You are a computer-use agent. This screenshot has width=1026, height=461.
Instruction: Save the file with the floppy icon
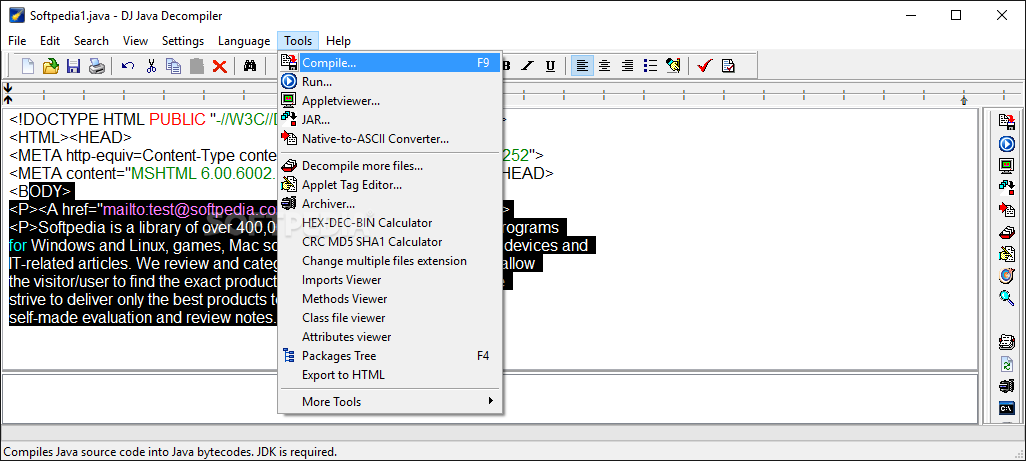tap(73, 66)
